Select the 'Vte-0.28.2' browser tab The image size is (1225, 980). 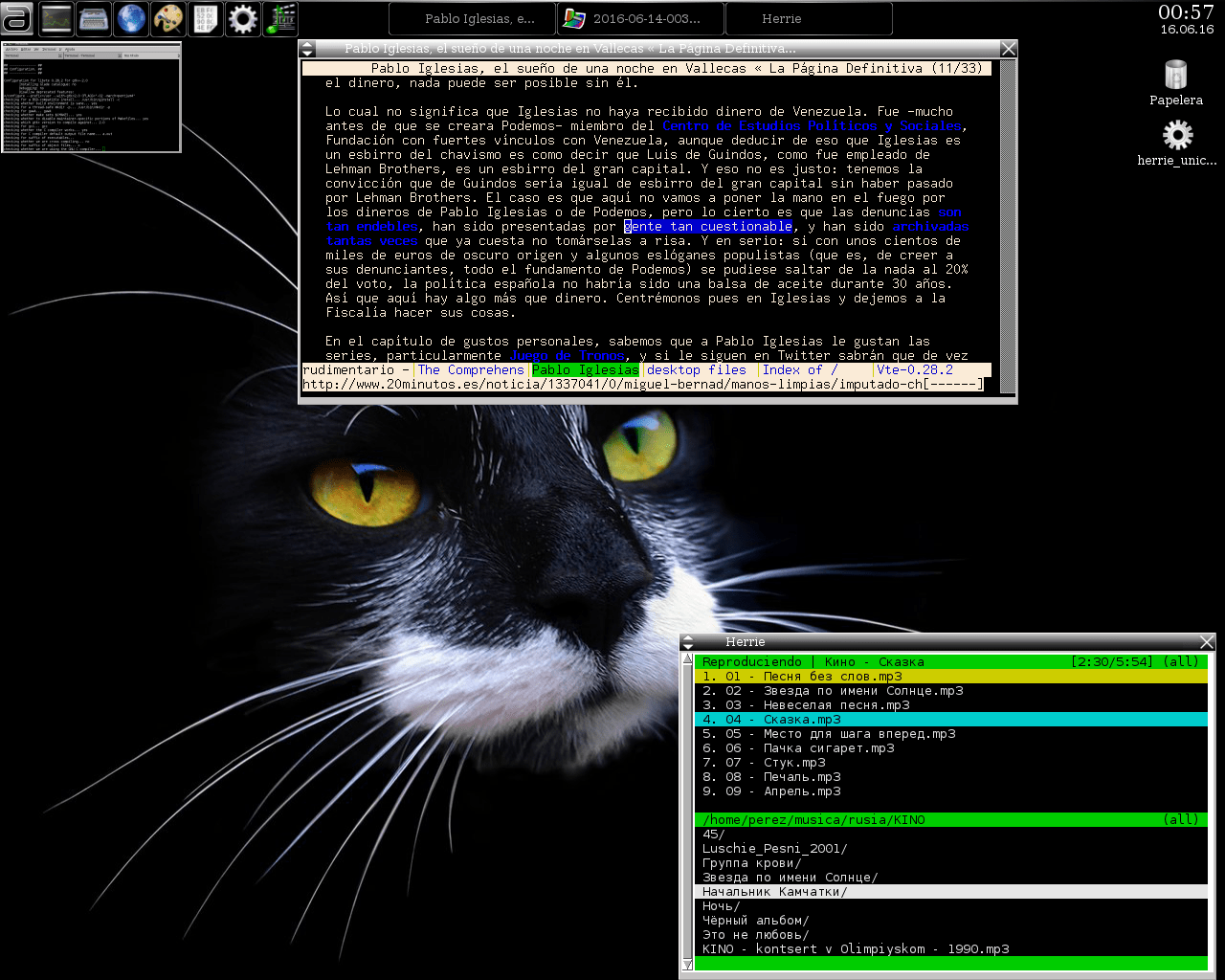pyautogui.click(x=915, y=370)
